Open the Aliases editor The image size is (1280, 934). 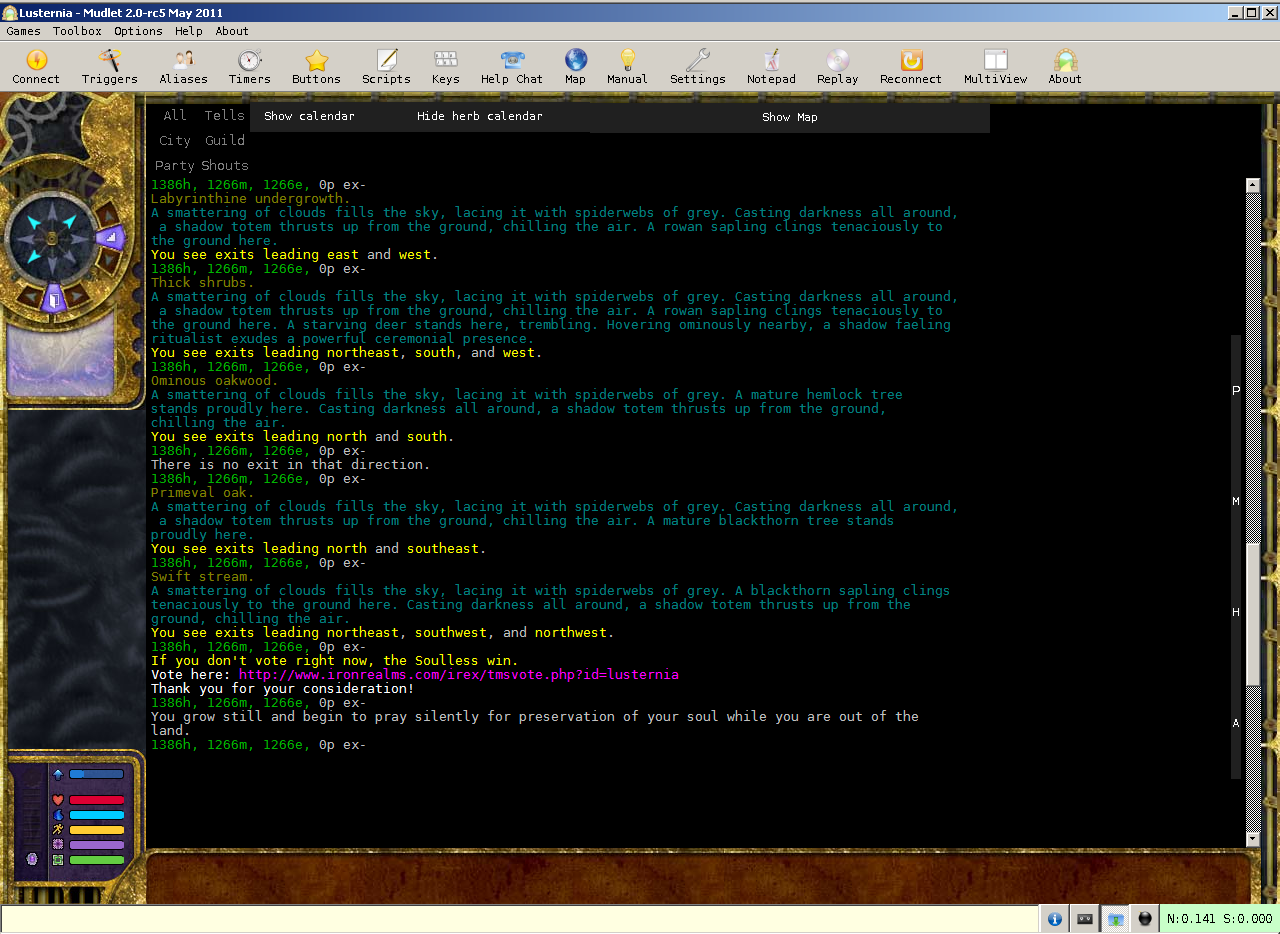(184, 67)
